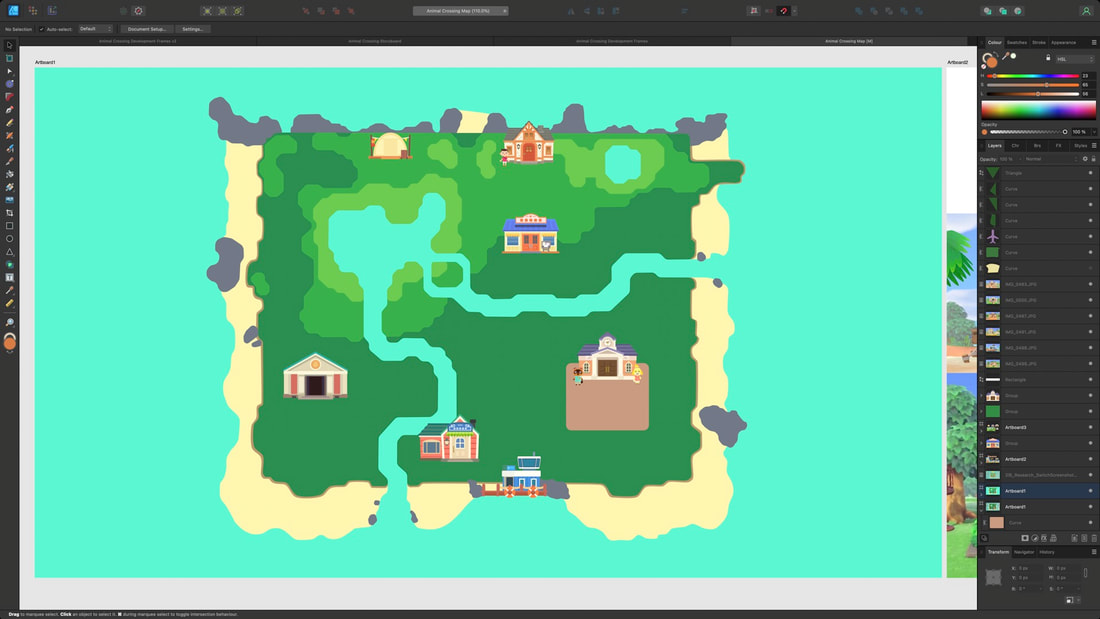Open the Layers panel gear settings
Image resolution: width=1100 pixels, height=619 pixels.
pos(1085,159)
